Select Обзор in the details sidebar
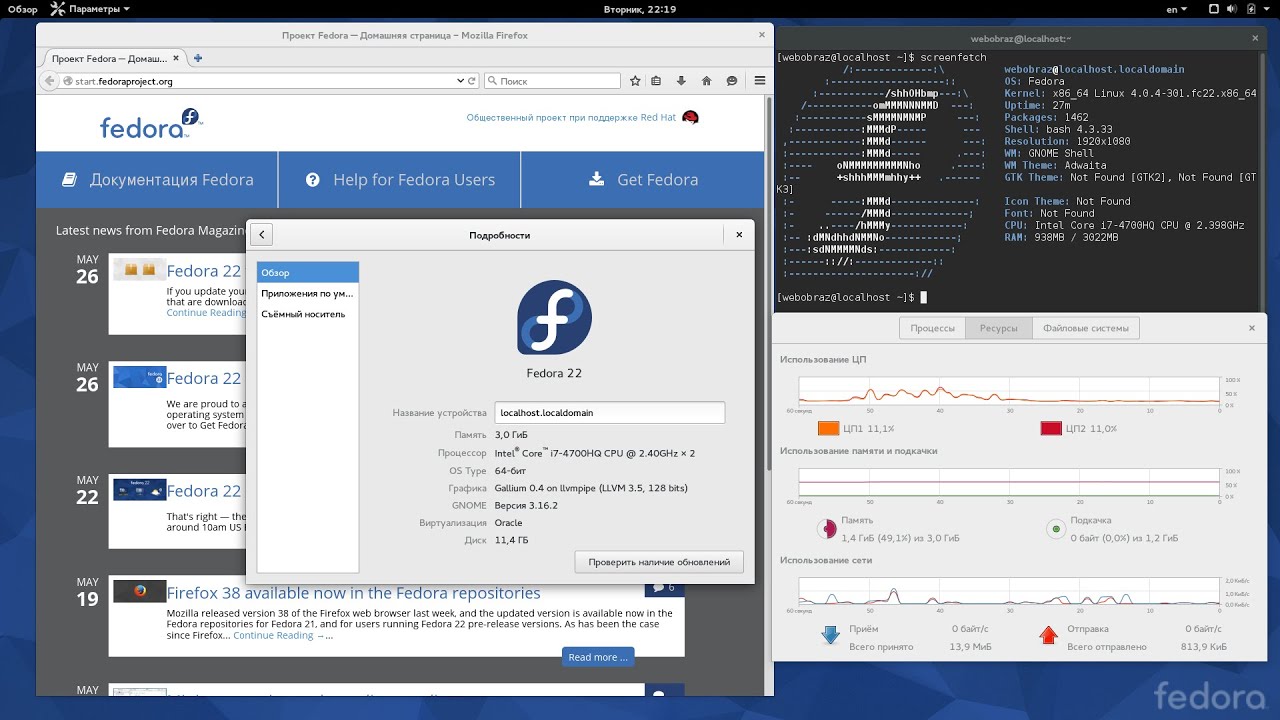Screen dimensions: 1280x720 click(308, 273)
